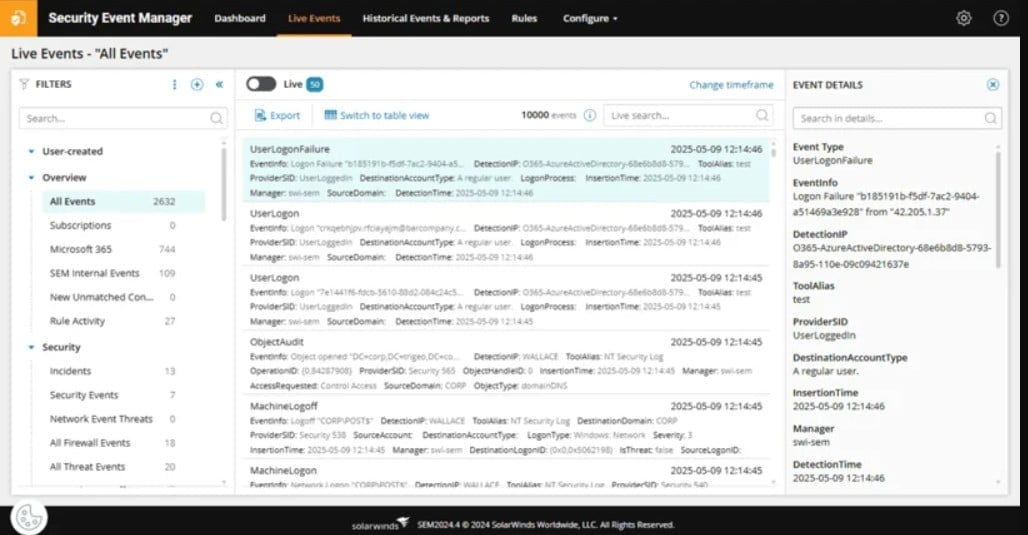1028x535 pixels.
Task: Collapse the Overview filter group
Action: pyautogui.click(x=31, y=178)
